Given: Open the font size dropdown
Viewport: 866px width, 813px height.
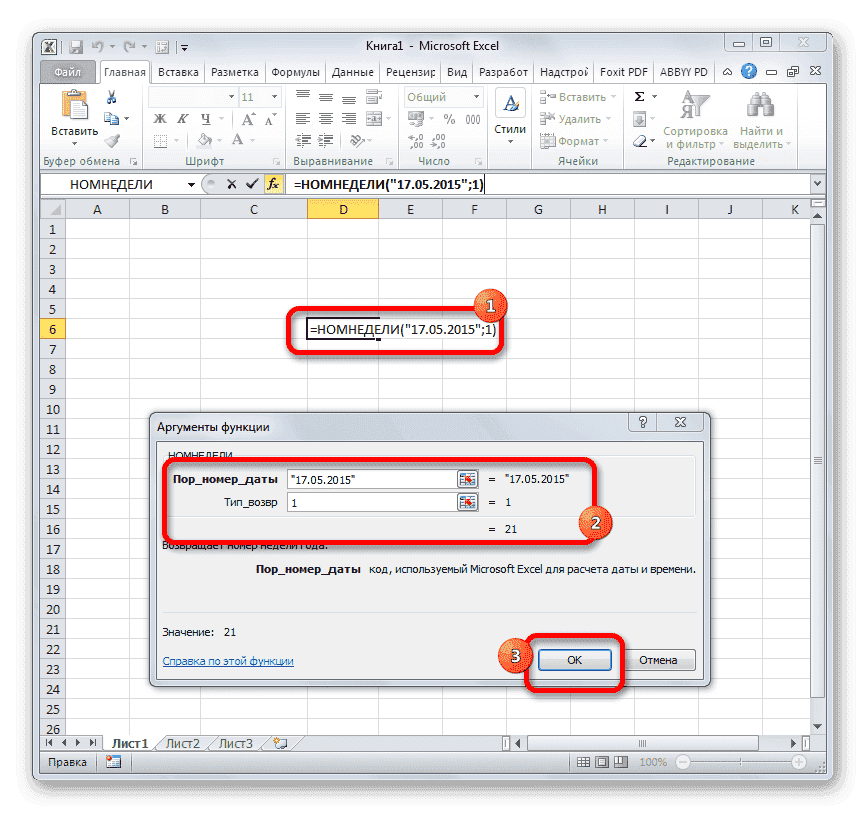Looking at the screenshot, I should [x=272, y=96].
